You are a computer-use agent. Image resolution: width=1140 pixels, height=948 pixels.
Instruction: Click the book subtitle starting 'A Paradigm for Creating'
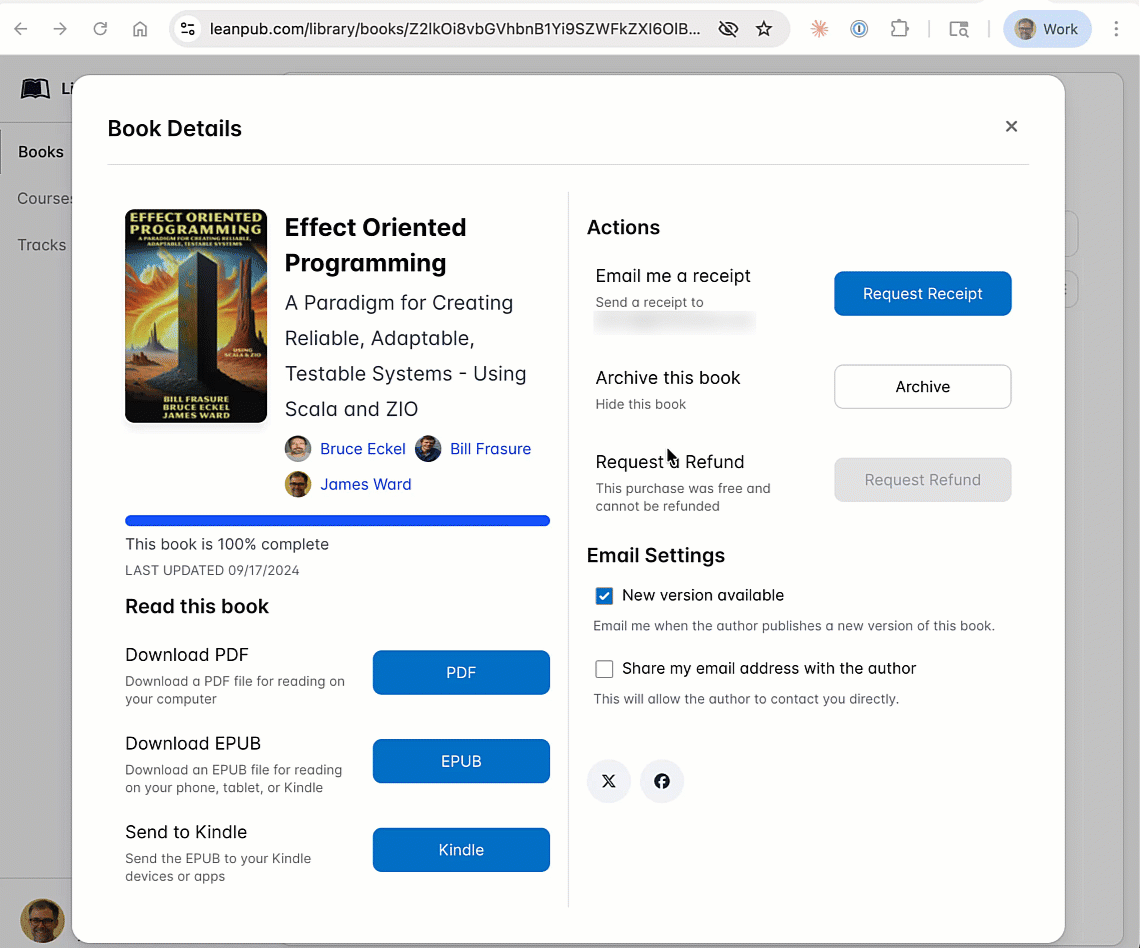coord(406,356)
